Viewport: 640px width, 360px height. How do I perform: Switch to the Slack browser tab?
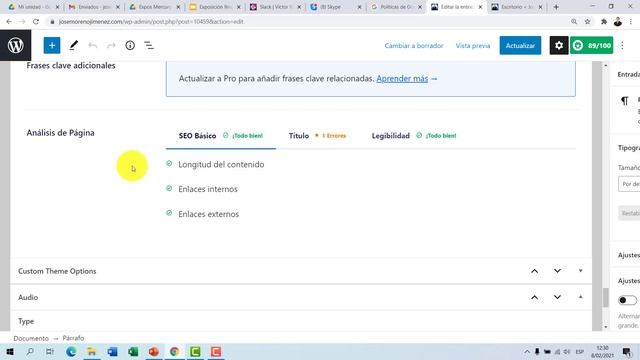(275, 7)
